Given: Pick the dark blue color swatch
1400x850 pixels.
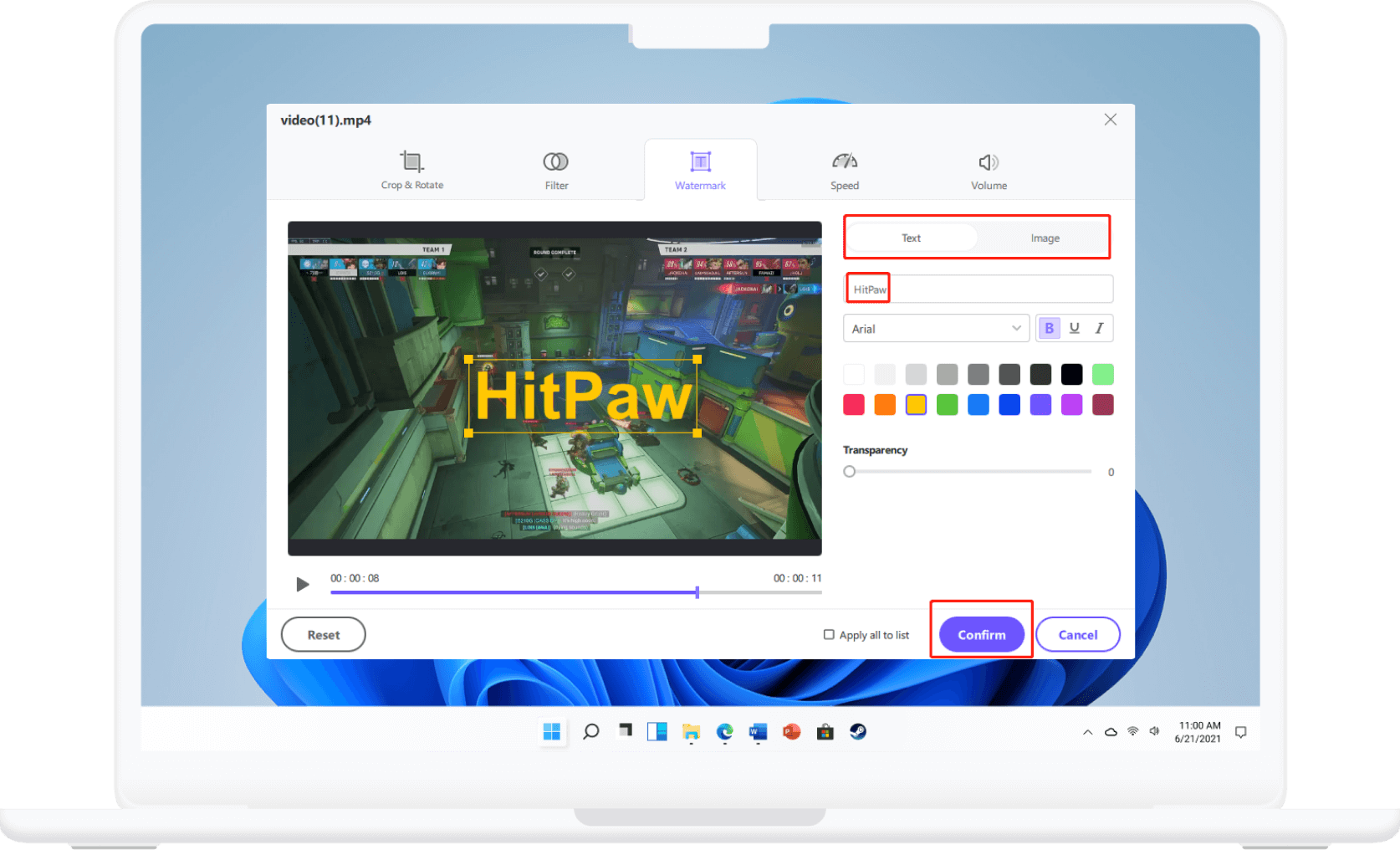Looking at the screenshot, I should coord(1009,405).
